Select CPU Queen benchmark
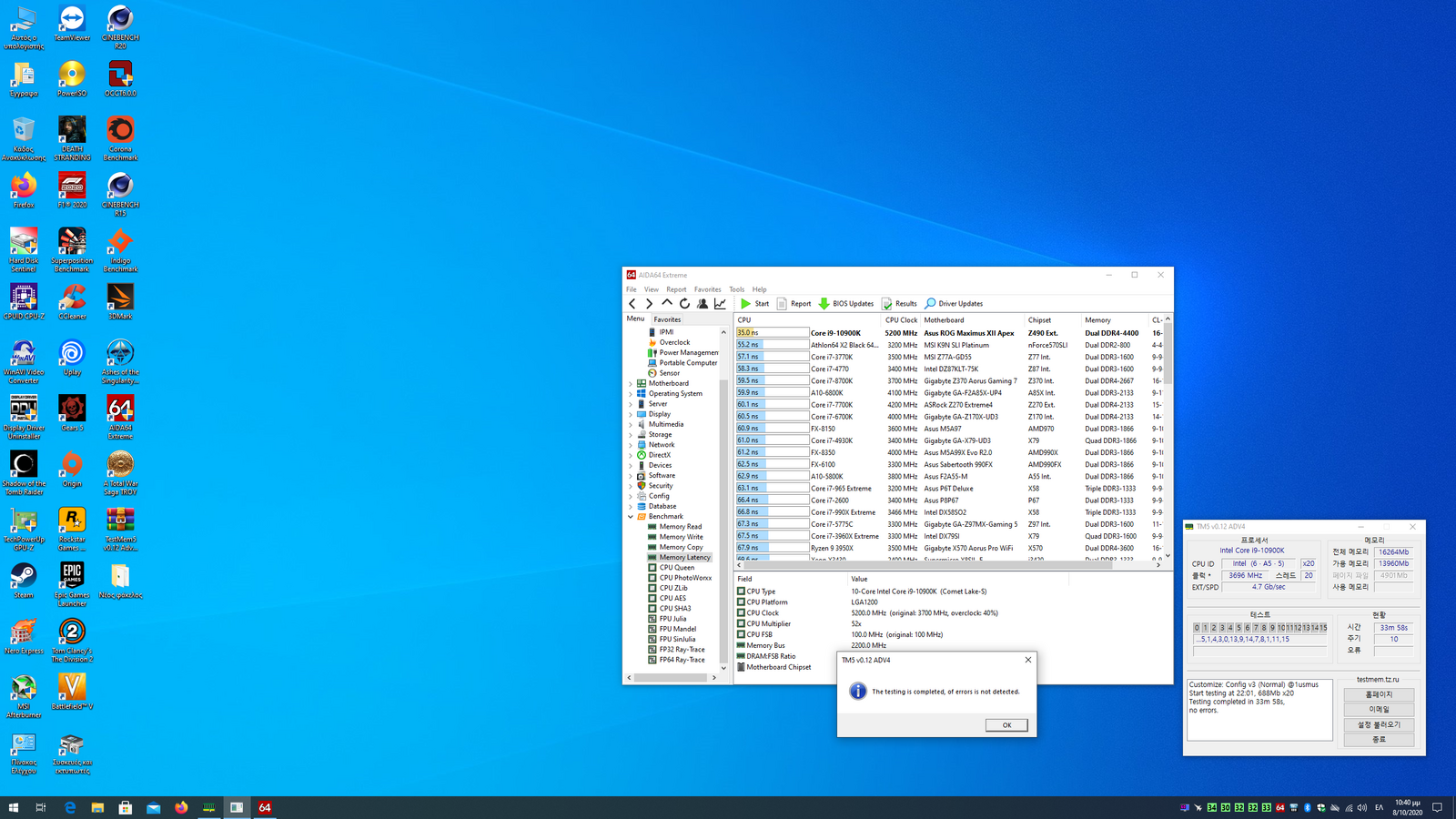Viewport: 1456px width, 819px height. click(676, 568)
